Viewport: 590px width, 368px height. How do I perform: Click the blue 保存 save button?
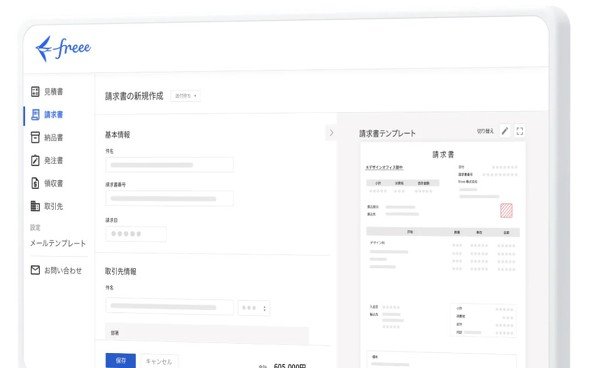tap(120, 360)
